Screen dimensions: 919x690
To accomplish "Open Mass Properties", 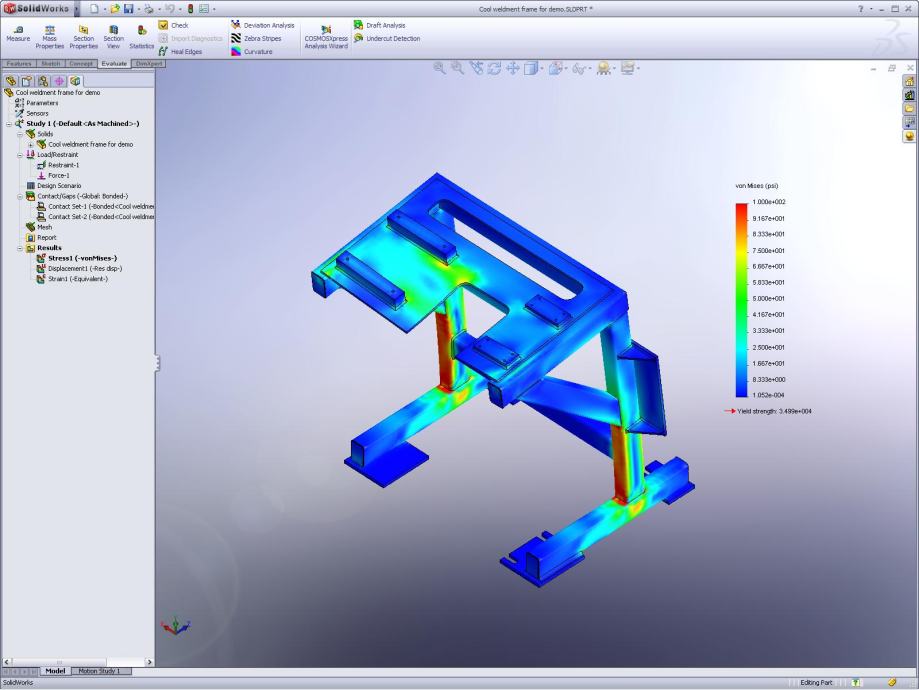I will (x=48, y=34).
